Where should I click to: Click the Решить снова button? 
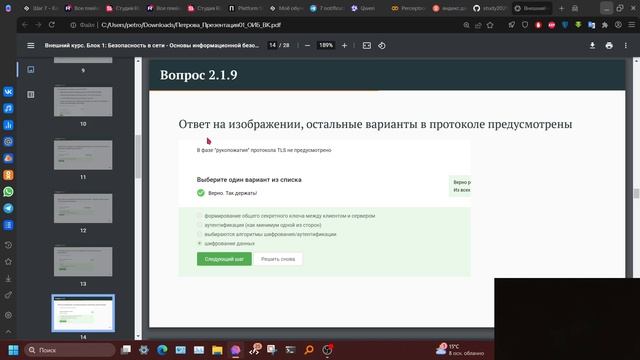click(278, 259)
